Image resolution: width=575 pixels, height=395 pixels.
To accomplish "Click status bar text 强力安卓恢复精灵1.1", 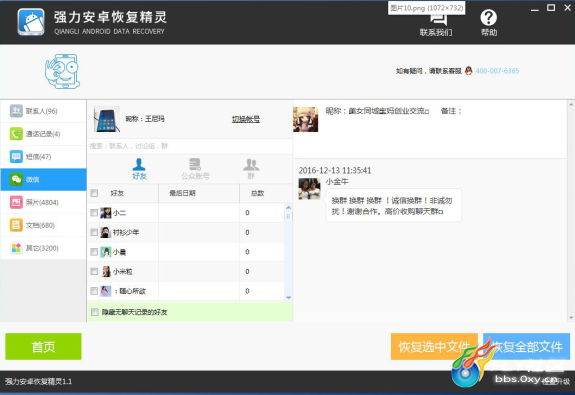I will 39,381.
